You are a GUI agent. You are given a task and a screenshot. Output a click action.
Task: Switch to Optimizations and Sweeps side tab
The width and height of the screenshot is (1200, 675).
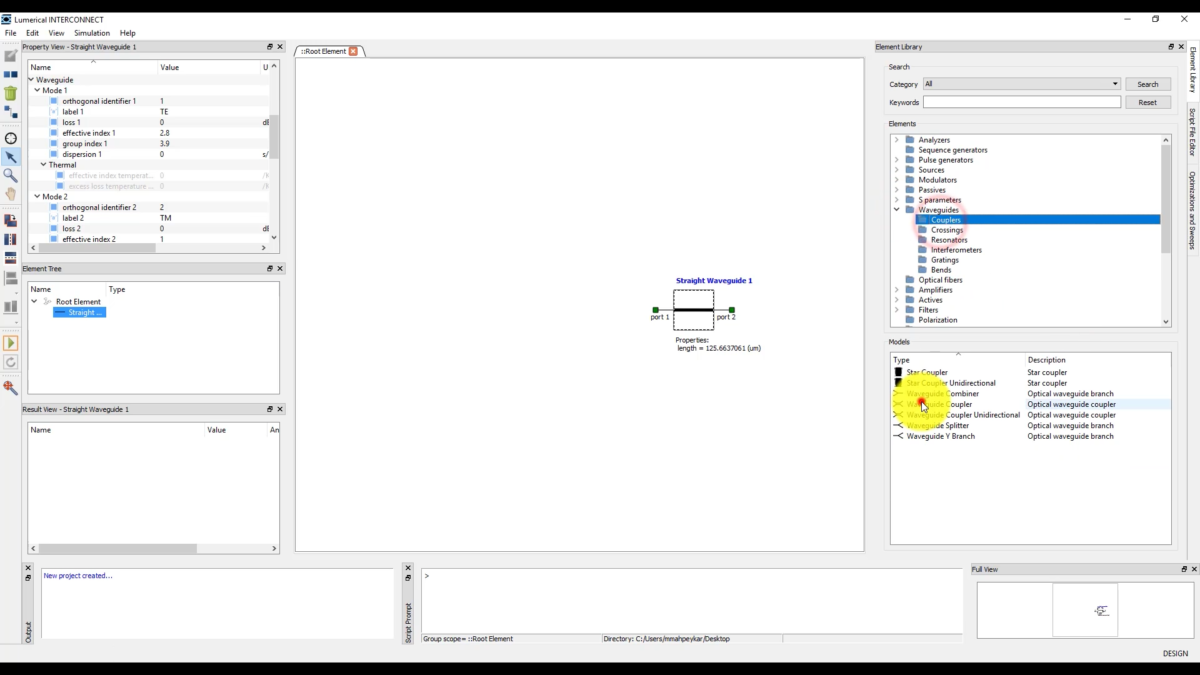(x=1193, y=210)
